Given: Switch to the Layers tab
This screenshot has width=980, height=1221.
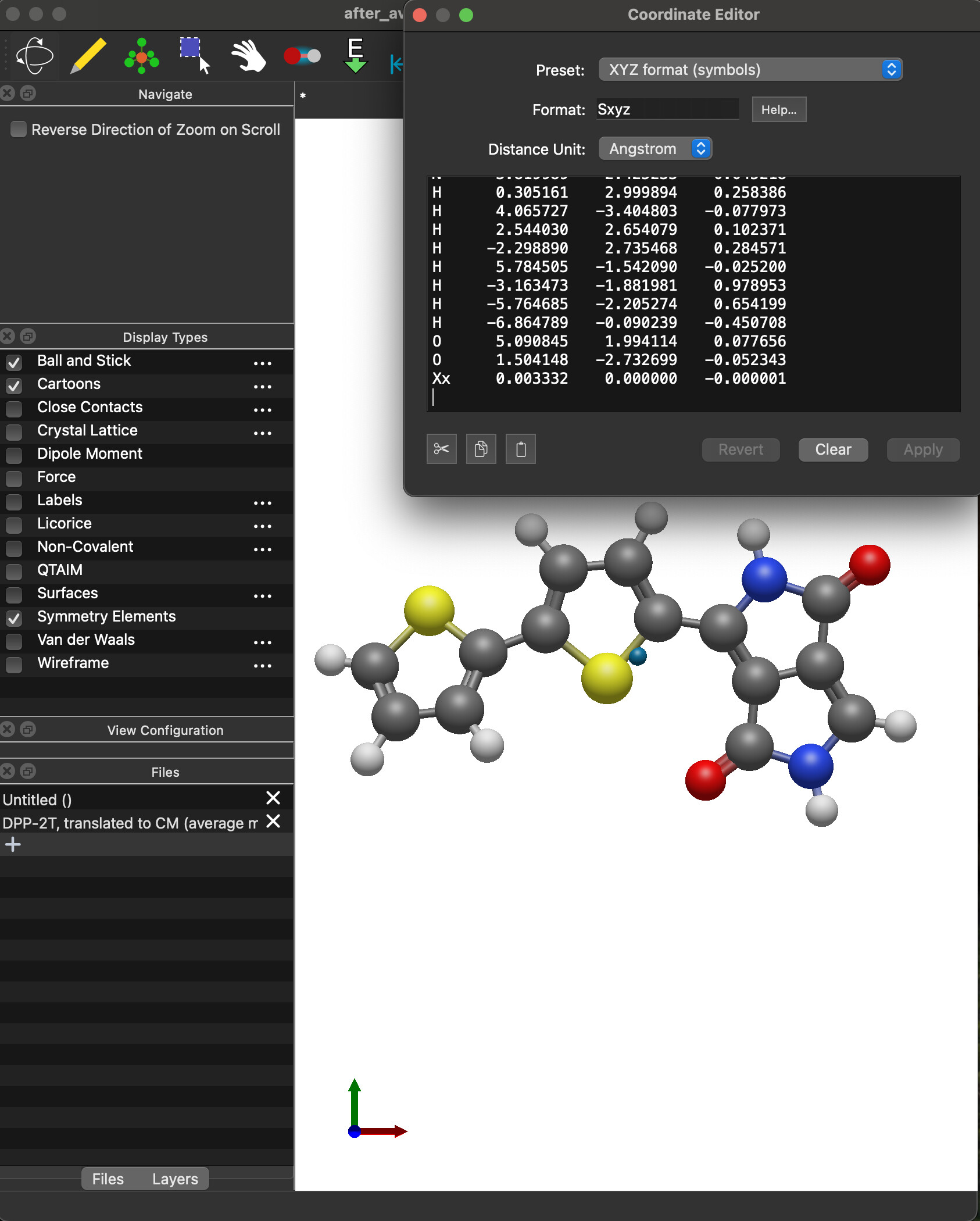Looking at the screenshot, I should pos(175,1179).
